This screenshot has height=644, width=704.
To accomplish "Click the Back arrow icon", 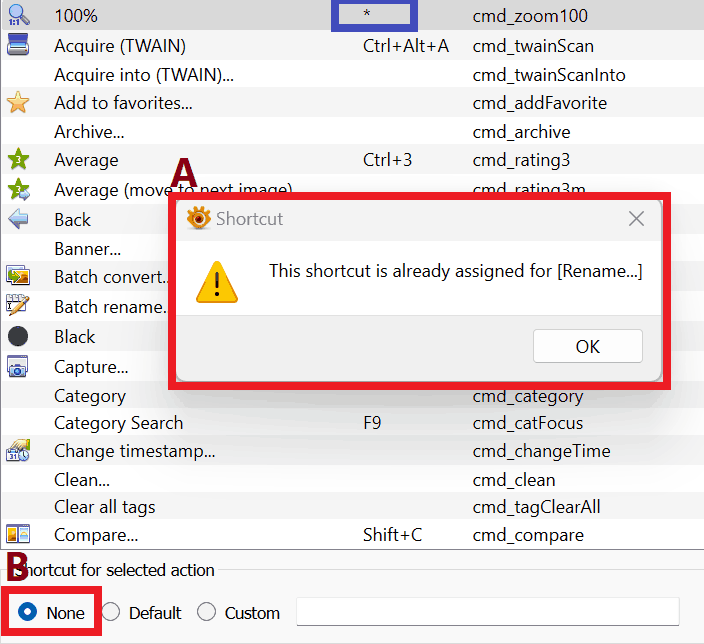I will tap(18, 219).
